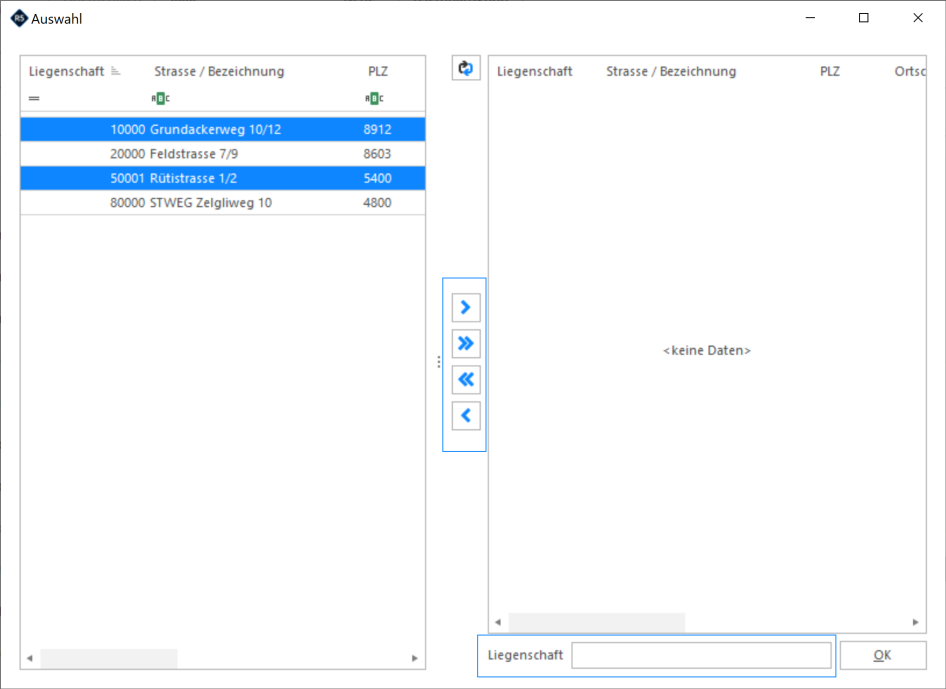Click PLZ value 8912

[377, 129]
